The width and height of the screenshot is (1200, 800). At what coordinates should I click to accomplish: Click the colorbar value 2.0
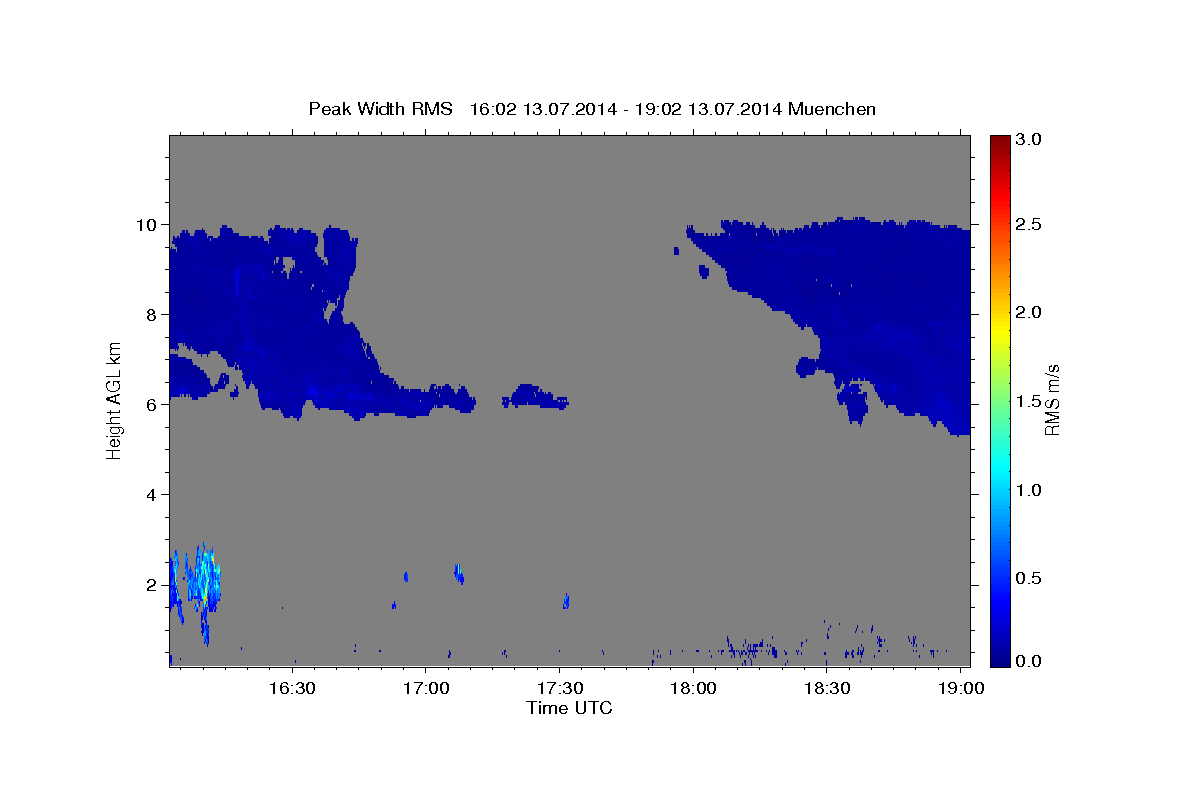pos(1029,312)
